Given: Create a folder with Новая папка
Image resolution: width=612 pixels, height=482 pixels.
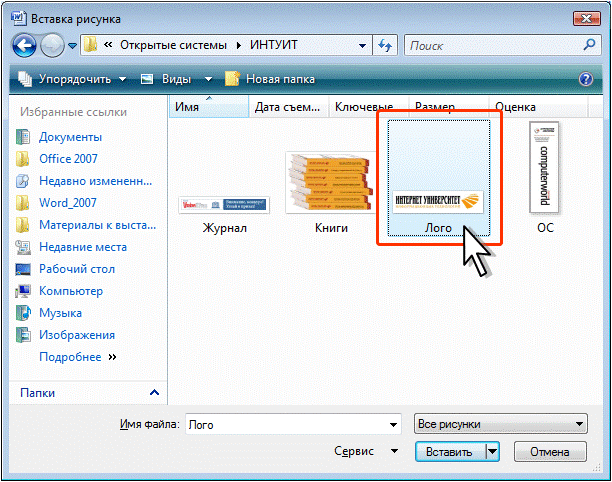Looking at the screenshot, I should tap(270, 79).
